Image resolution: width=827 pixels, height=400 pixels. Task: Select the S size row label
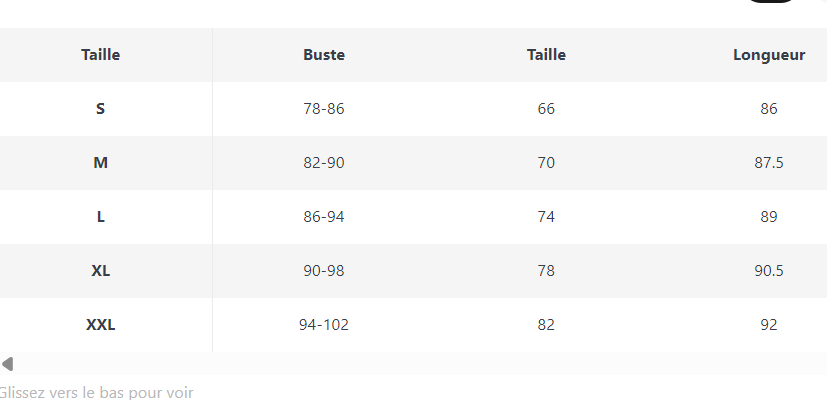click(100, 109)
